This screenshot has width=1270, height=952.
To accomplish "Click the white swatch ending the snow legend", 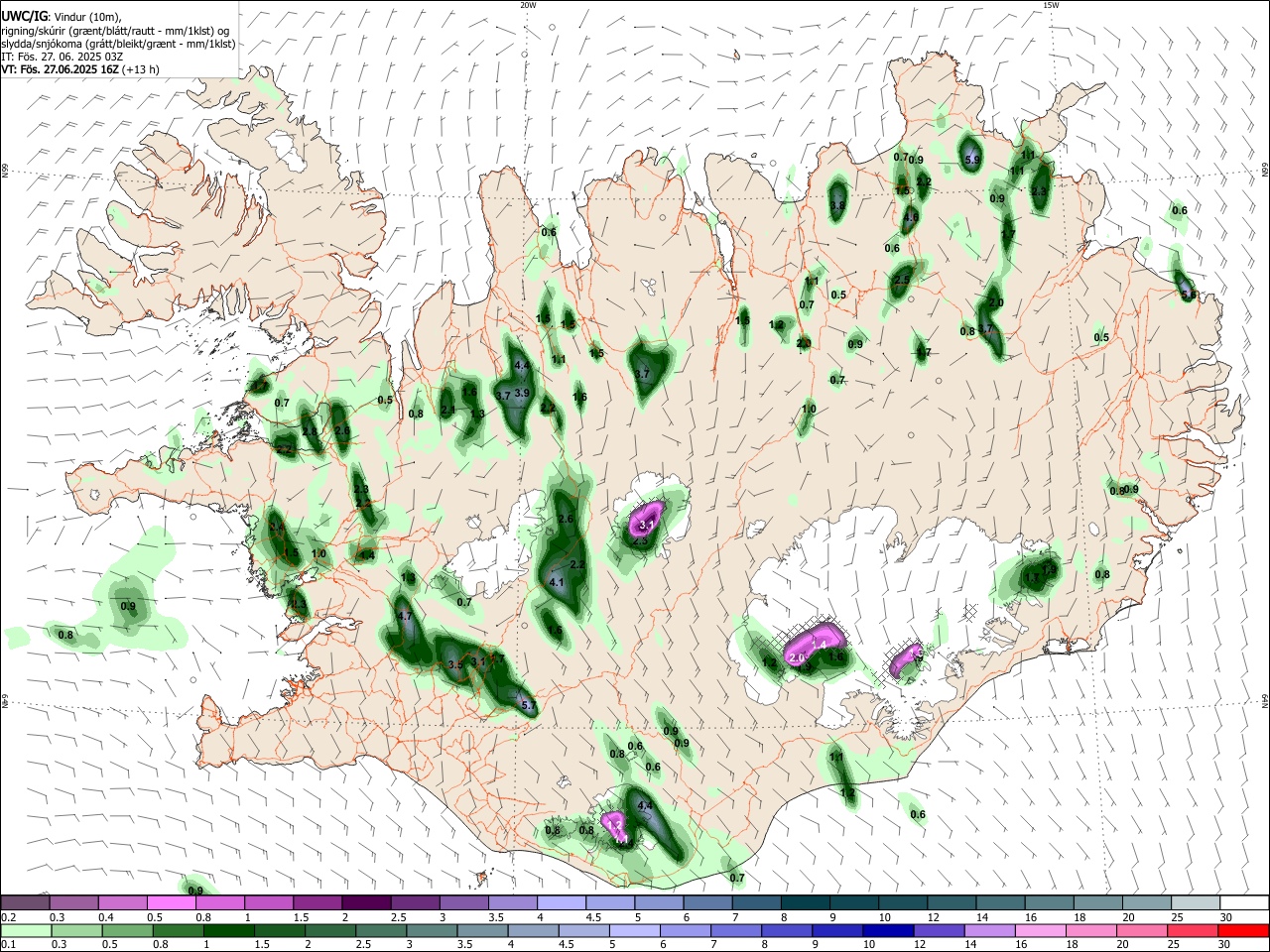I will coord(1245,902).
